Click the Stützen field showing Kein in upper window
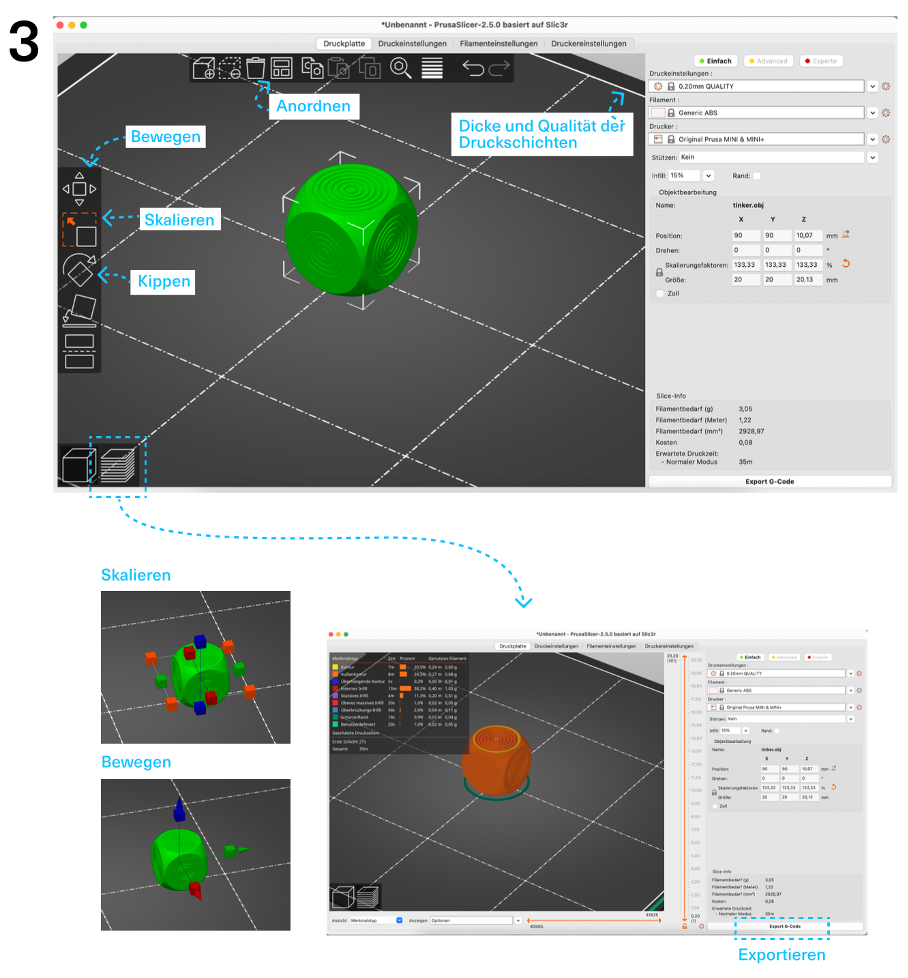The height and width of the screenshot is (978, 908). [x=772, y=157]
